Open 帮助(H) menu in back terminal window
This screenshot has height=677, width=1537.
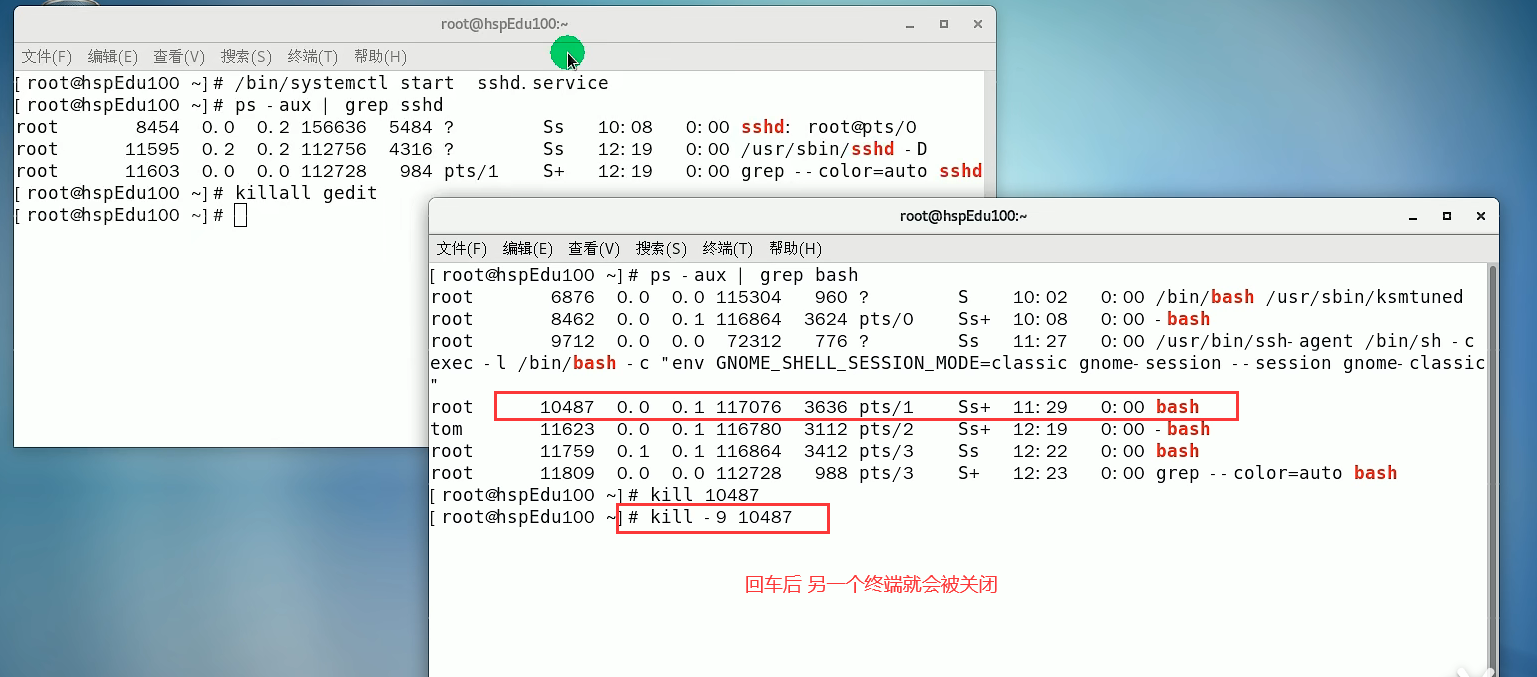380,57
